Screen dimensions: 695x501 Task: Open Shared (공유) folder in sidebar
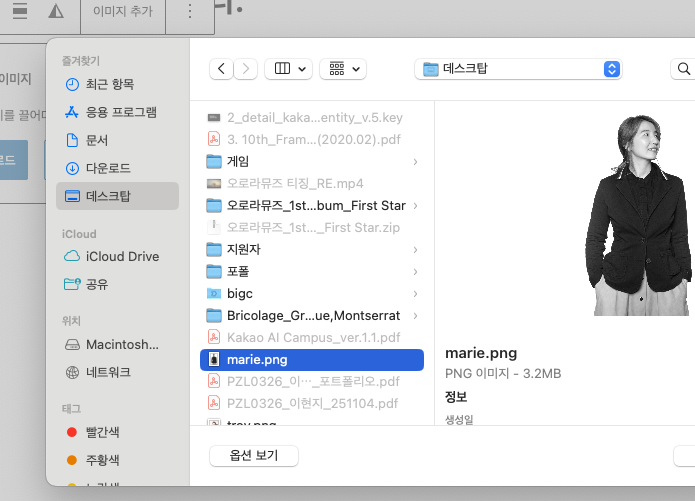98,284
